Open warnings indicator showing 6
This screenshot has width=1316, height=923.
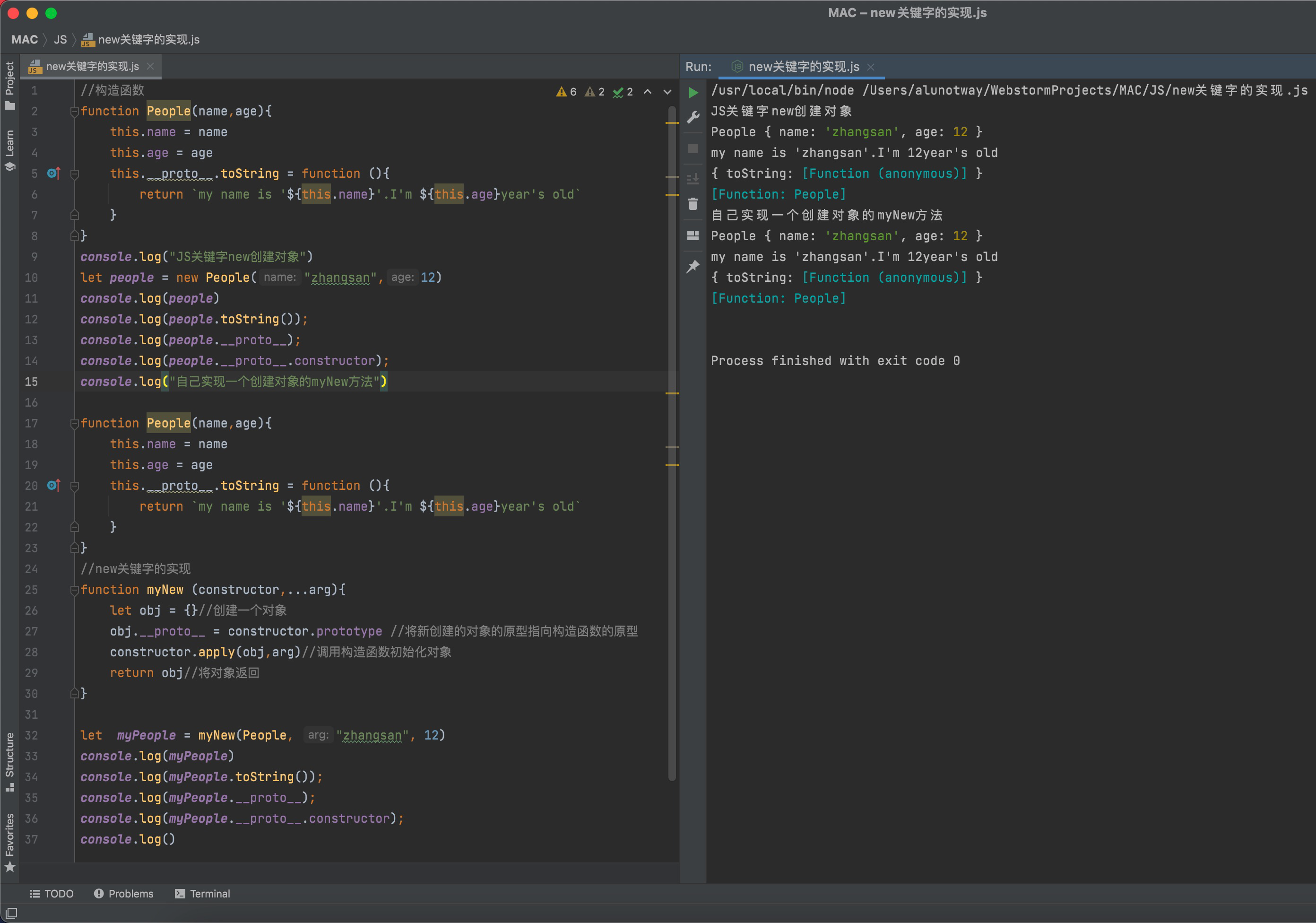pos(566,92)
